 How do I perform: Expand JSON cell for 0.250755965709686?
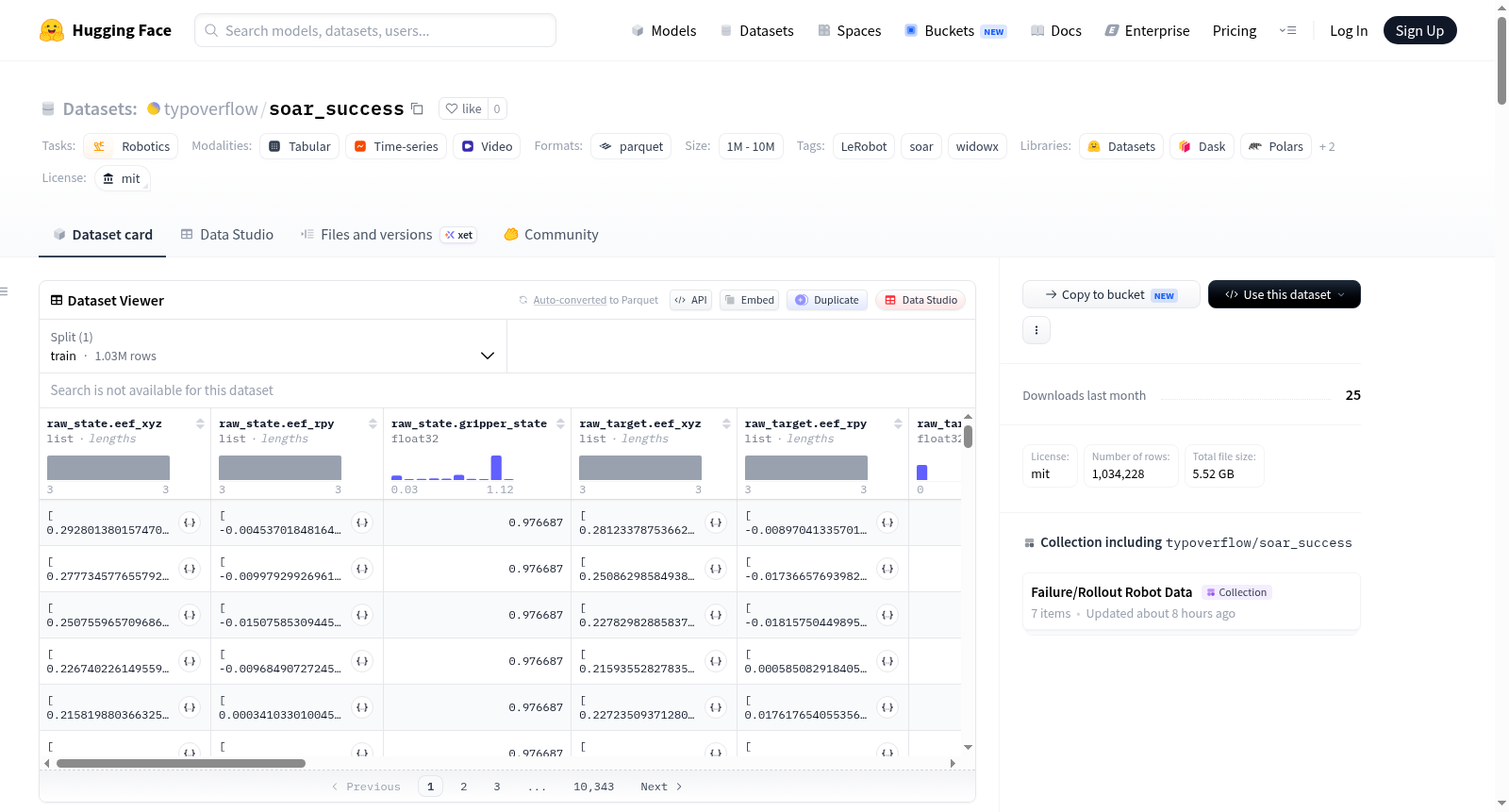[190, 615]
